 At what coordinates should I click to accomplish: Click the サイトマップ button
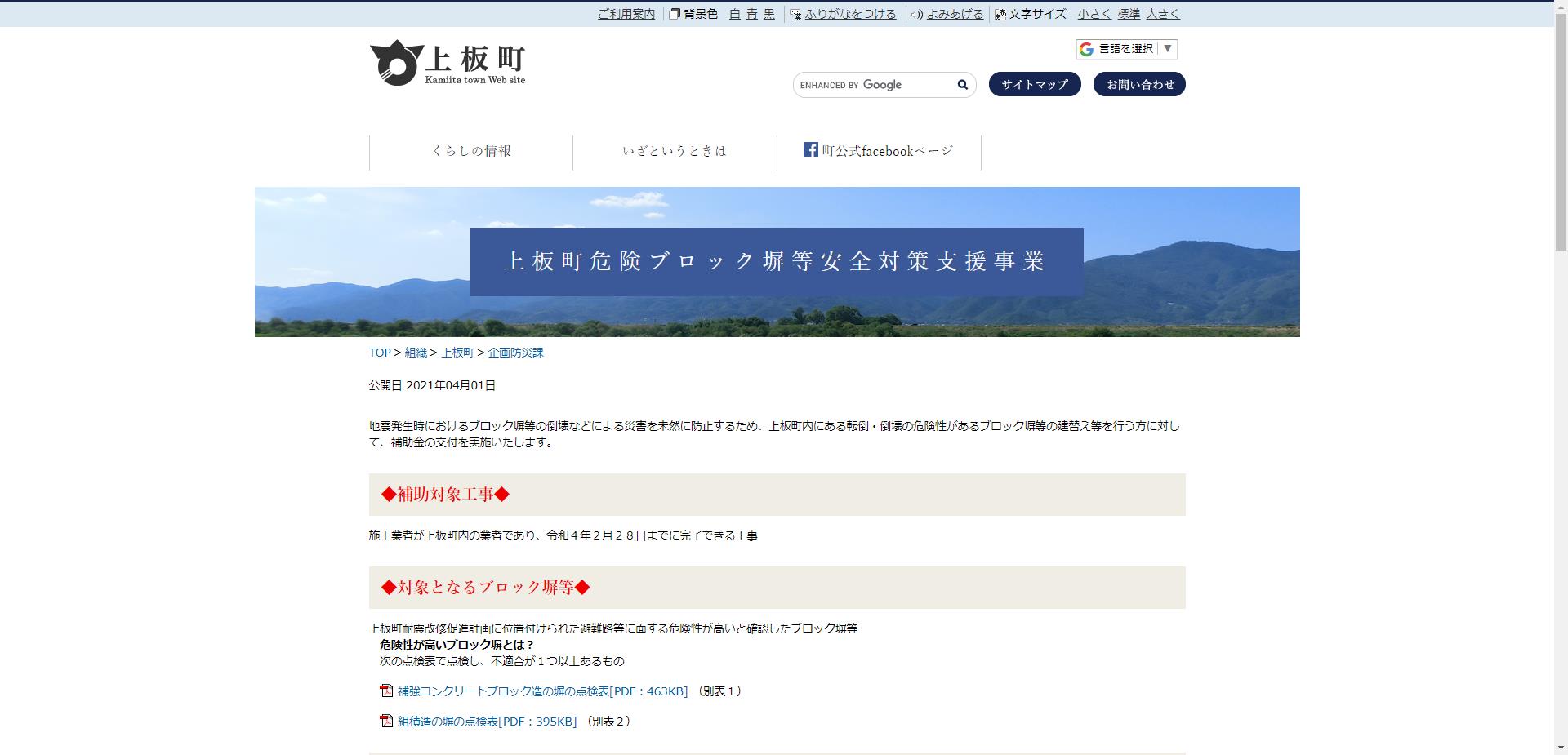(1034, 83)
